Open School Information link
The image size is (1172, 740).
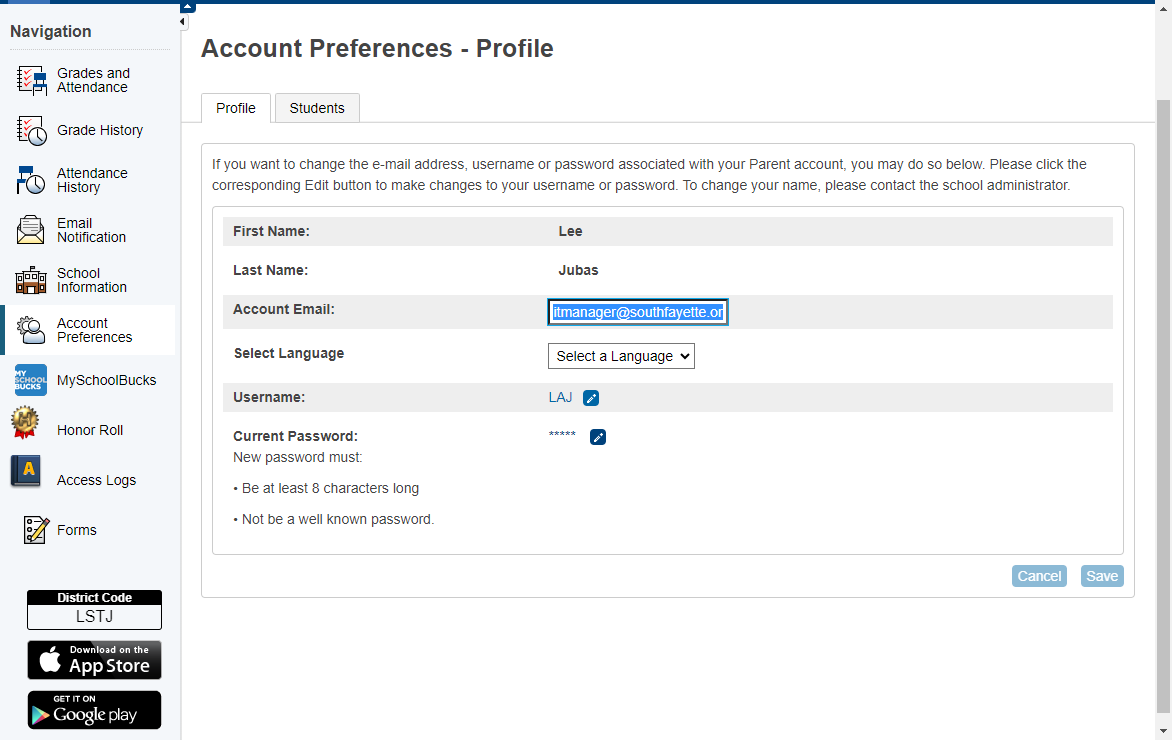pyautogui.click(x=92, y=280)
